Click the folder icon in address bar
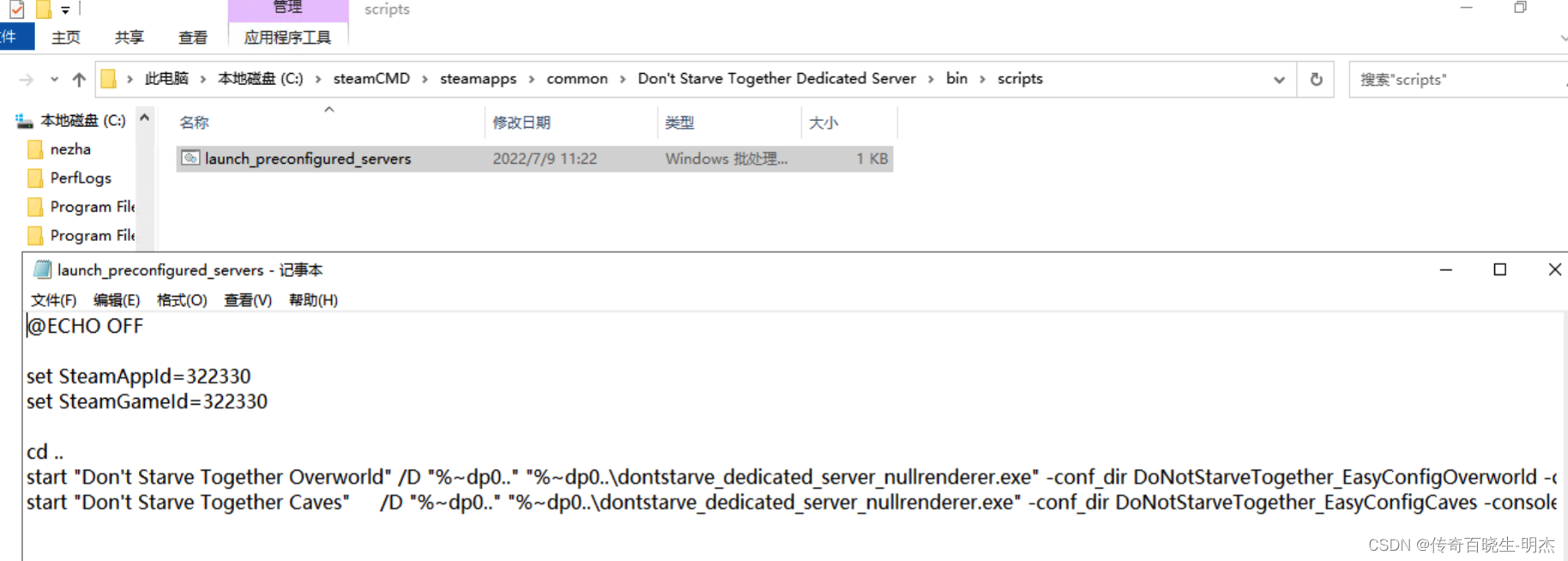 click(x=109, y=79)
